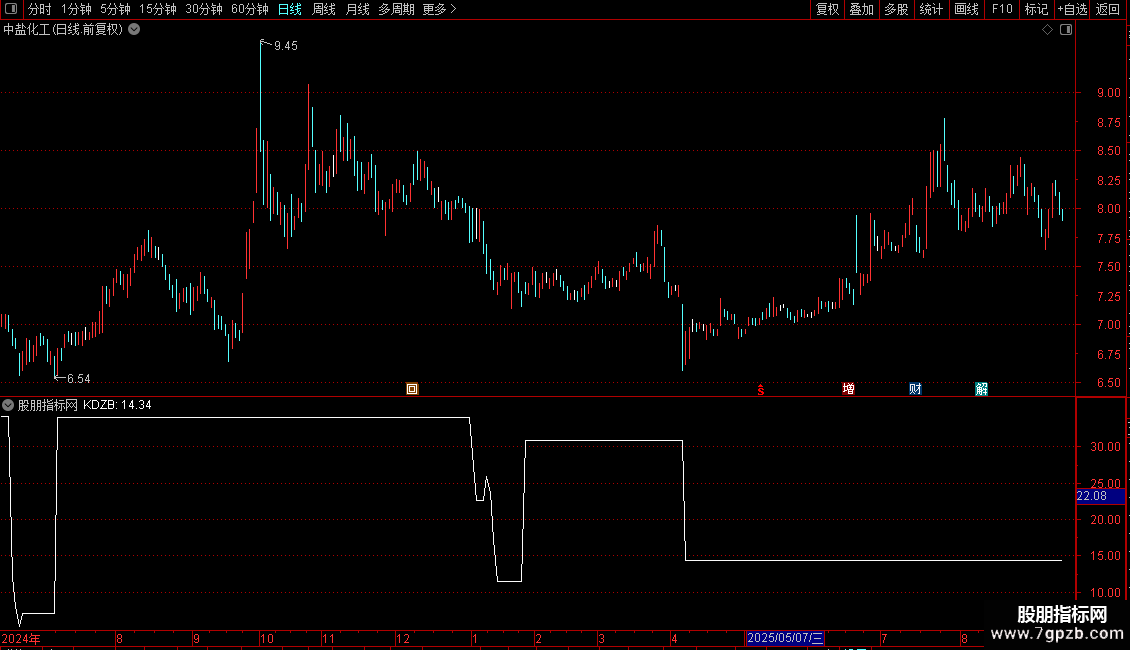This screenshot has width=1130, height=650.
Task: Click the 标记 mark button
Action: (1036, 9)
